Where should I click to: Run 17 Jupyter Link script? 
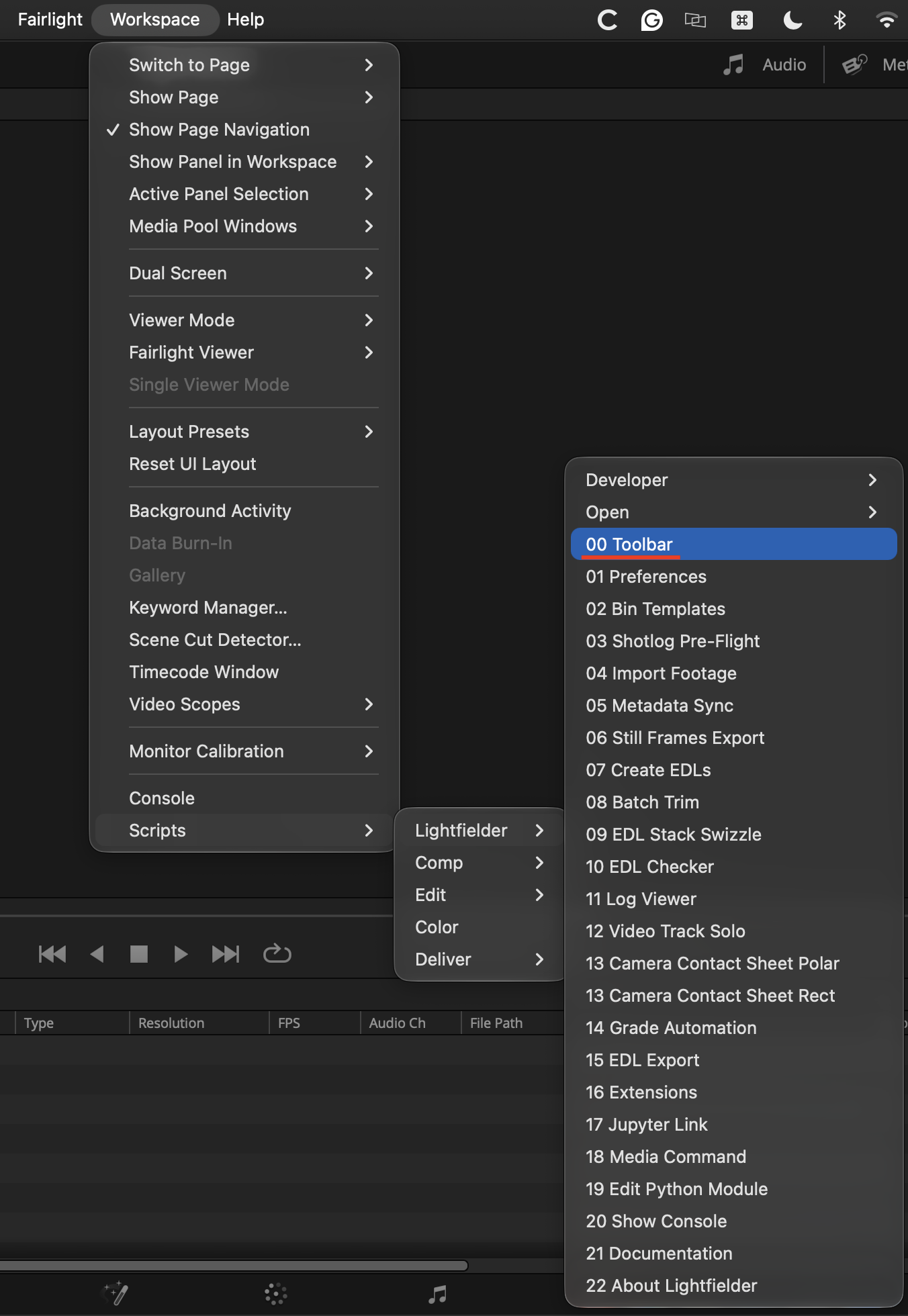click(x=733, y=1125)
